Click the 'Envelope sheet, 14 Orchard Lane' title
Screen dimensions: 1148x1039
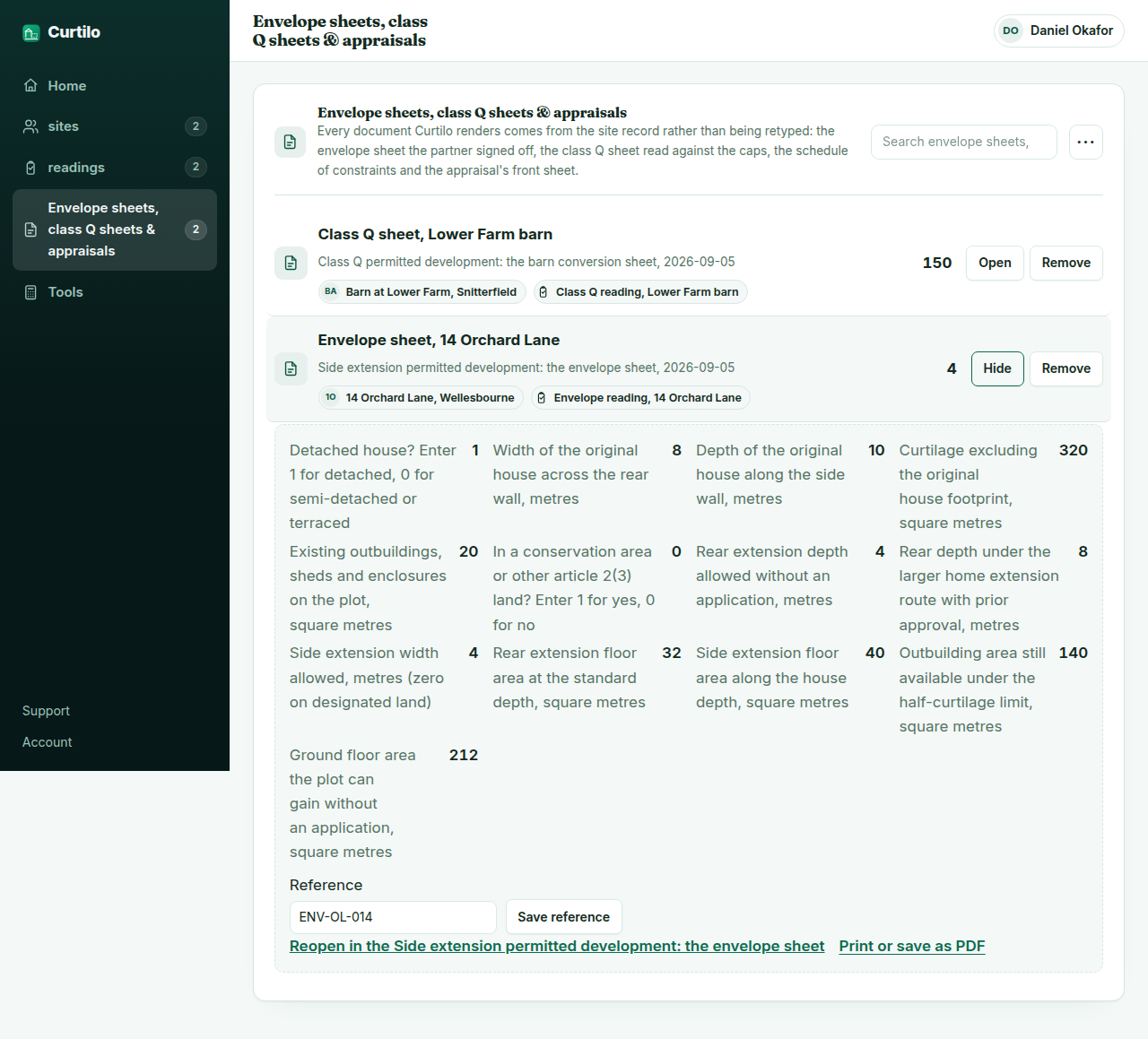point(439,340)
